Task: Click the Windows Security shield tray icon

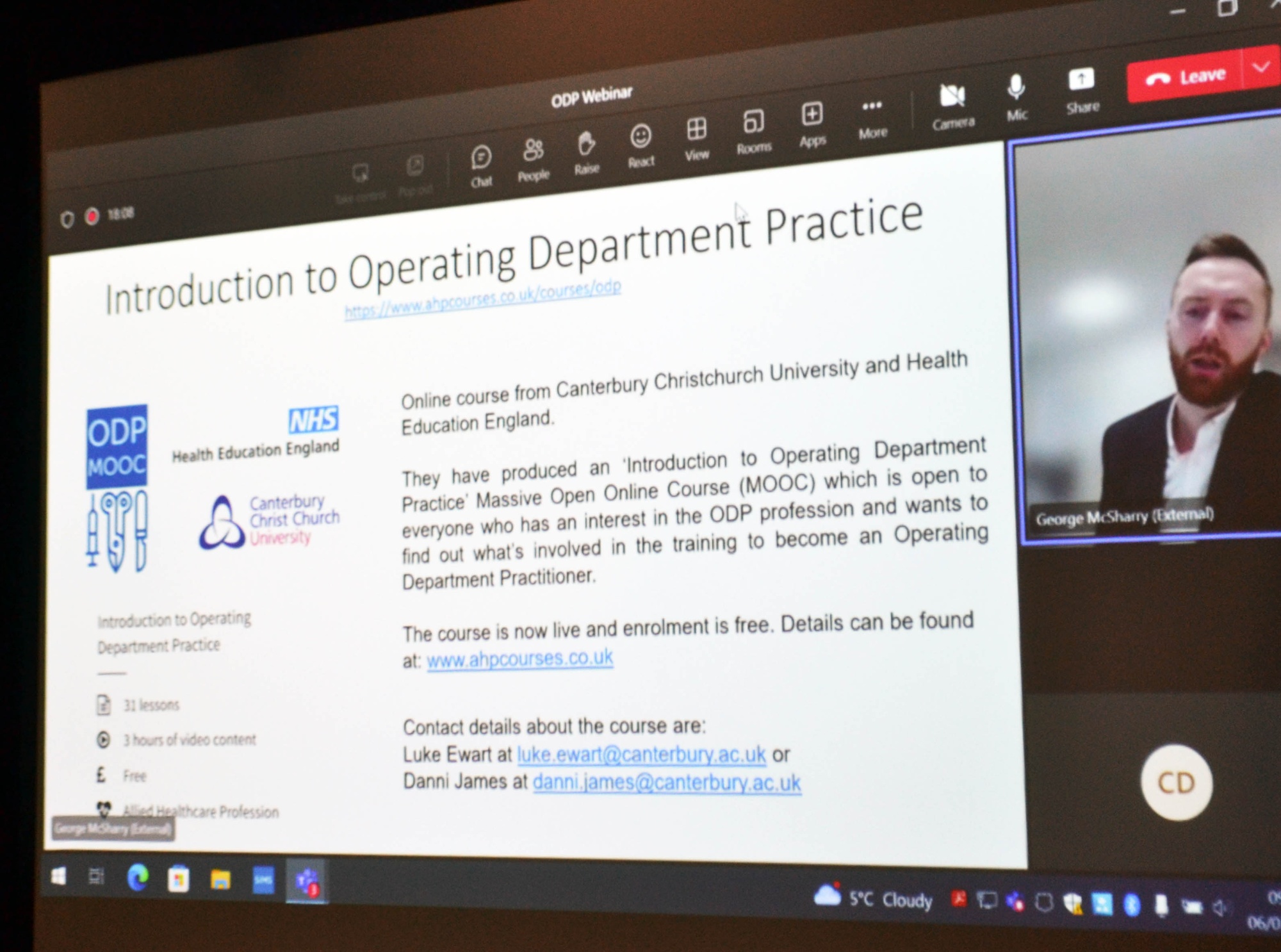Action: tap(1072, 903)
